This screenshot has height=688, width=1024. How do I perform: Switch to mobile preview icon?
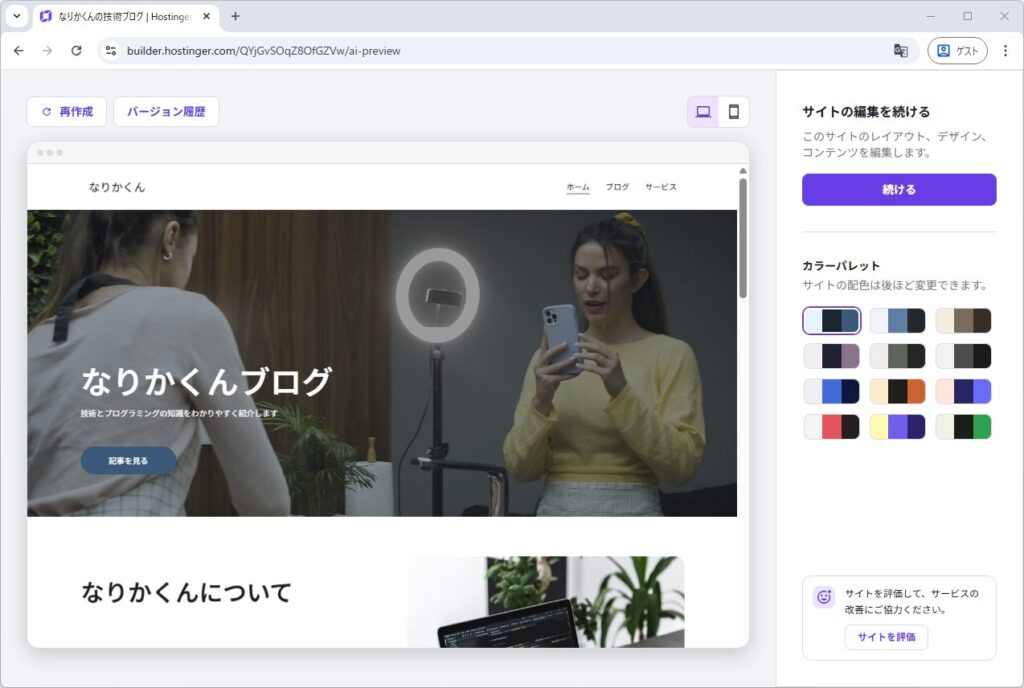(733, 112)
